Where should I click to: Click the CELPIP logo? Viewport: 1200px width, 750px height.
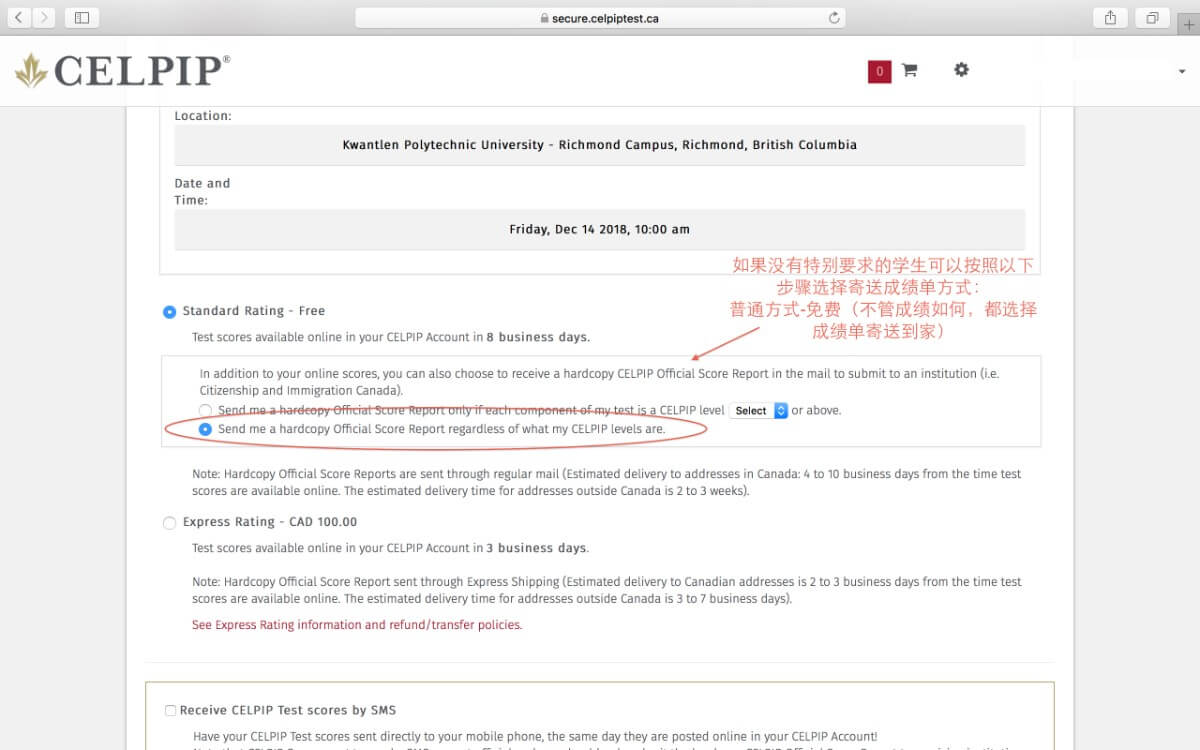[x=123, y=71]
